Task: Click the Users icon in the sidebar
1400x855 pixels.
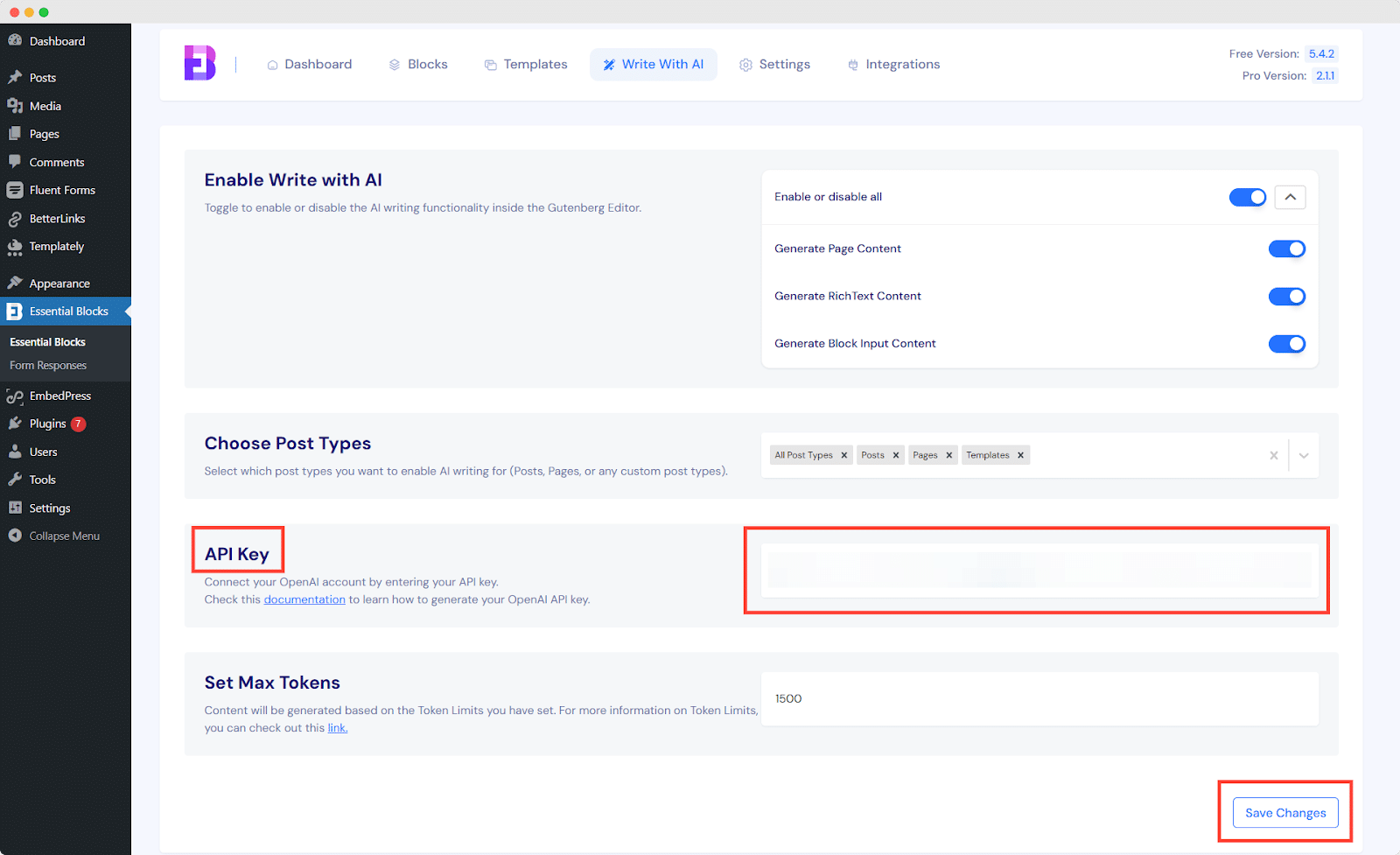Action: 15,452
